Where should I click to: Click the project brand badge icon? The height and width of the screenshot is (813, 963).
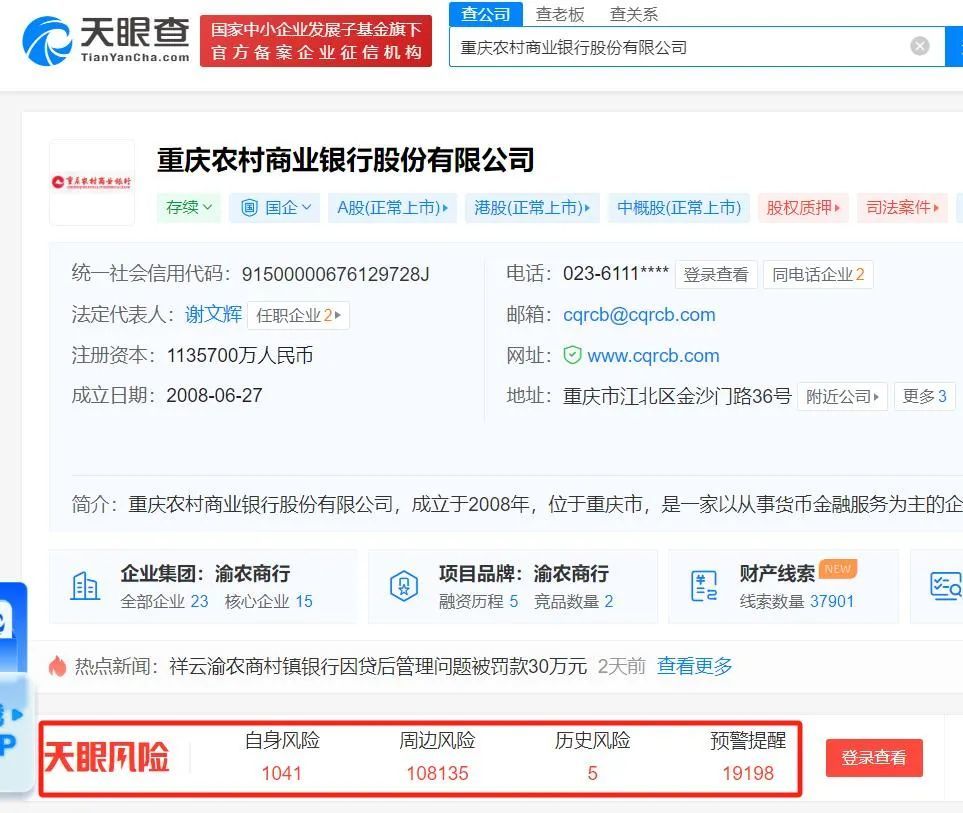pyautogui.click(x=404, y=586)
